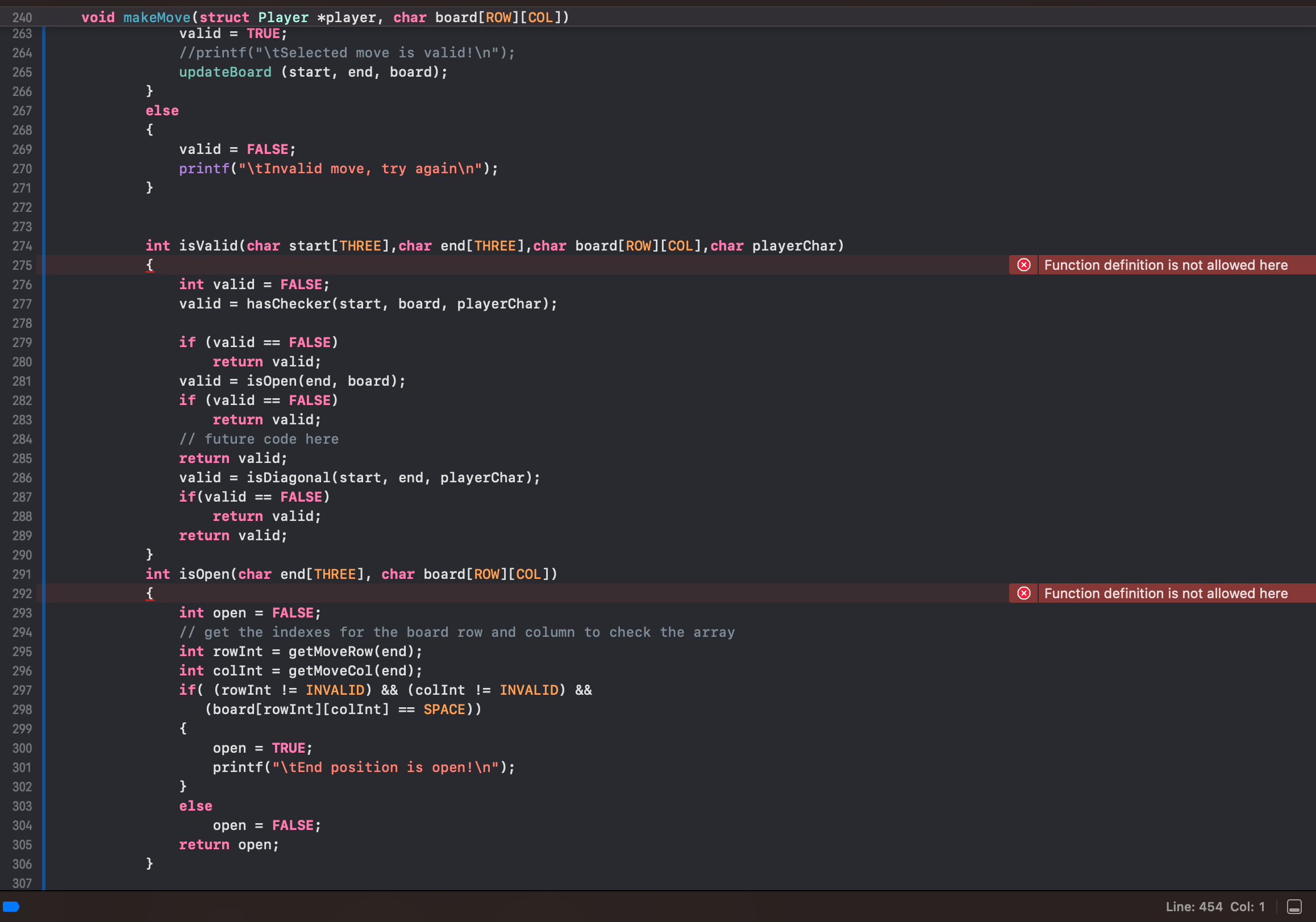Click line number 275 gutter to toggle breakpoint
The height and width of the screenshot is (922, 1316).
pos(22,265)
